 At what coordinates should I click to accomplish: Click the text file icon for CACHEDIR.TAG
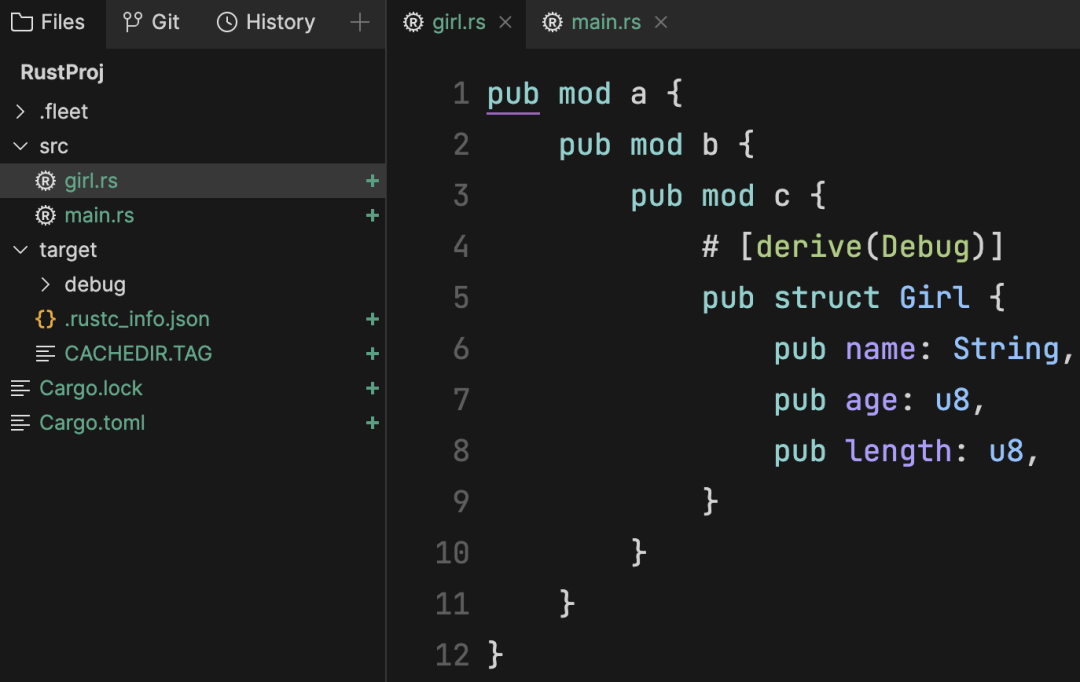[45, 354]
